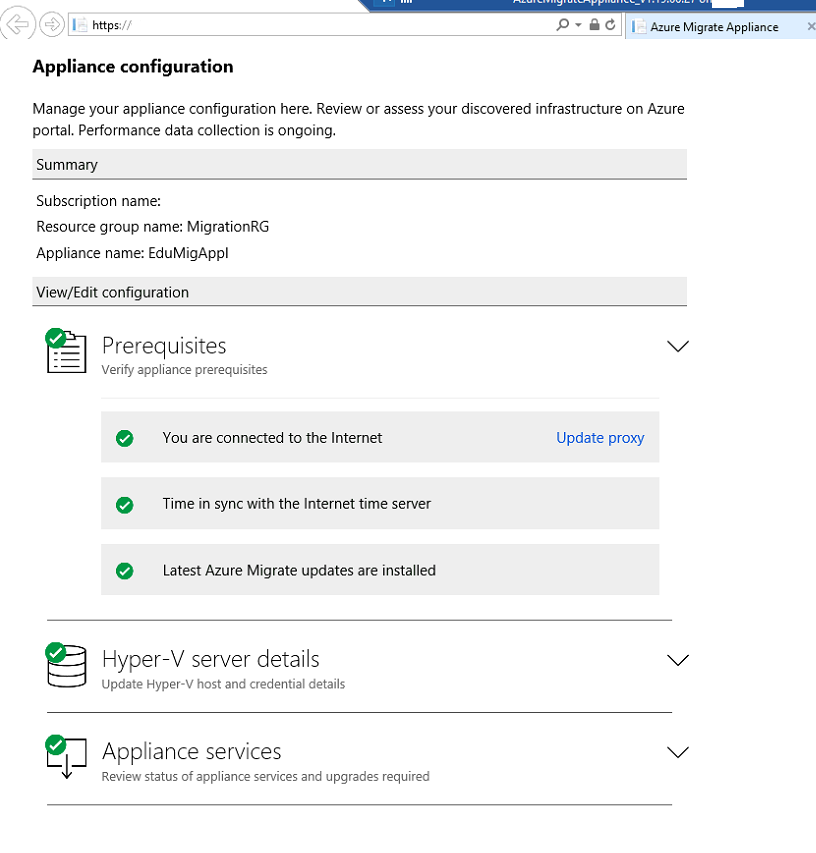The width and height of the screenshot is (816, 853).
Task: Click the Update proxy link
Action: coord(600,438)
